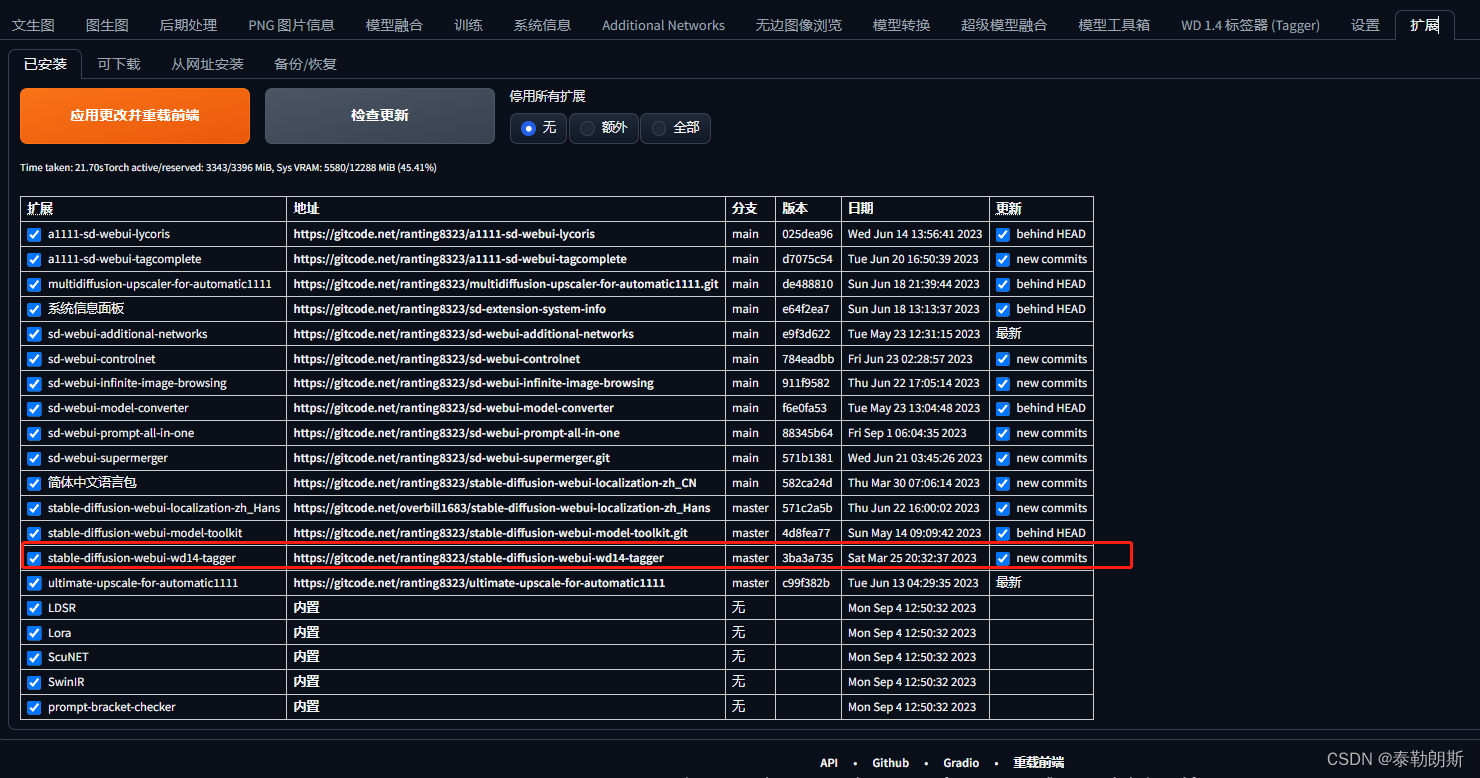1480x778 pixels.
Task: Open the stable-diffusion-webui-wd14-tagger gitcode URL
Action: 479,558
